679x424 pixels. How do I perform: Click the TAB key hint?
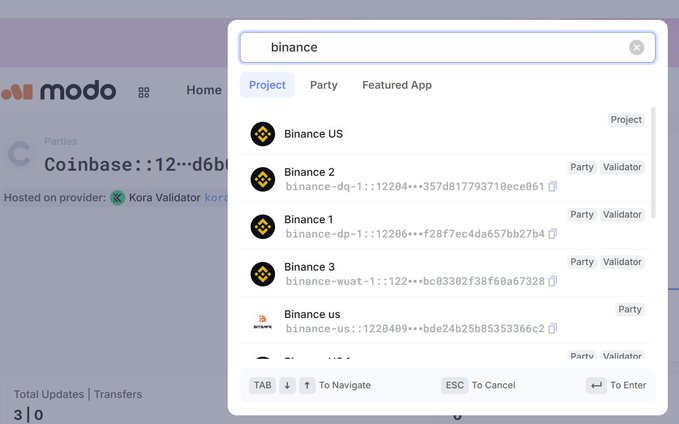point(262,385)
